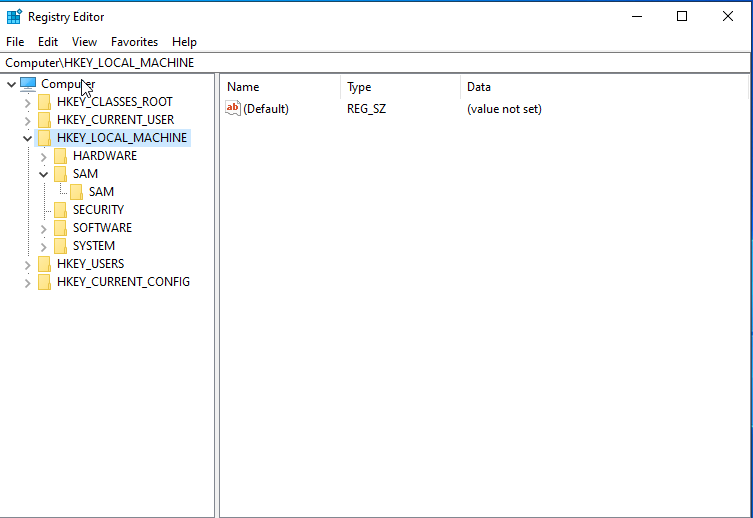Screen dimensions: 753x518
Task: Select the HKEY_CURRENT_CONFIG label
Action: 123,282
